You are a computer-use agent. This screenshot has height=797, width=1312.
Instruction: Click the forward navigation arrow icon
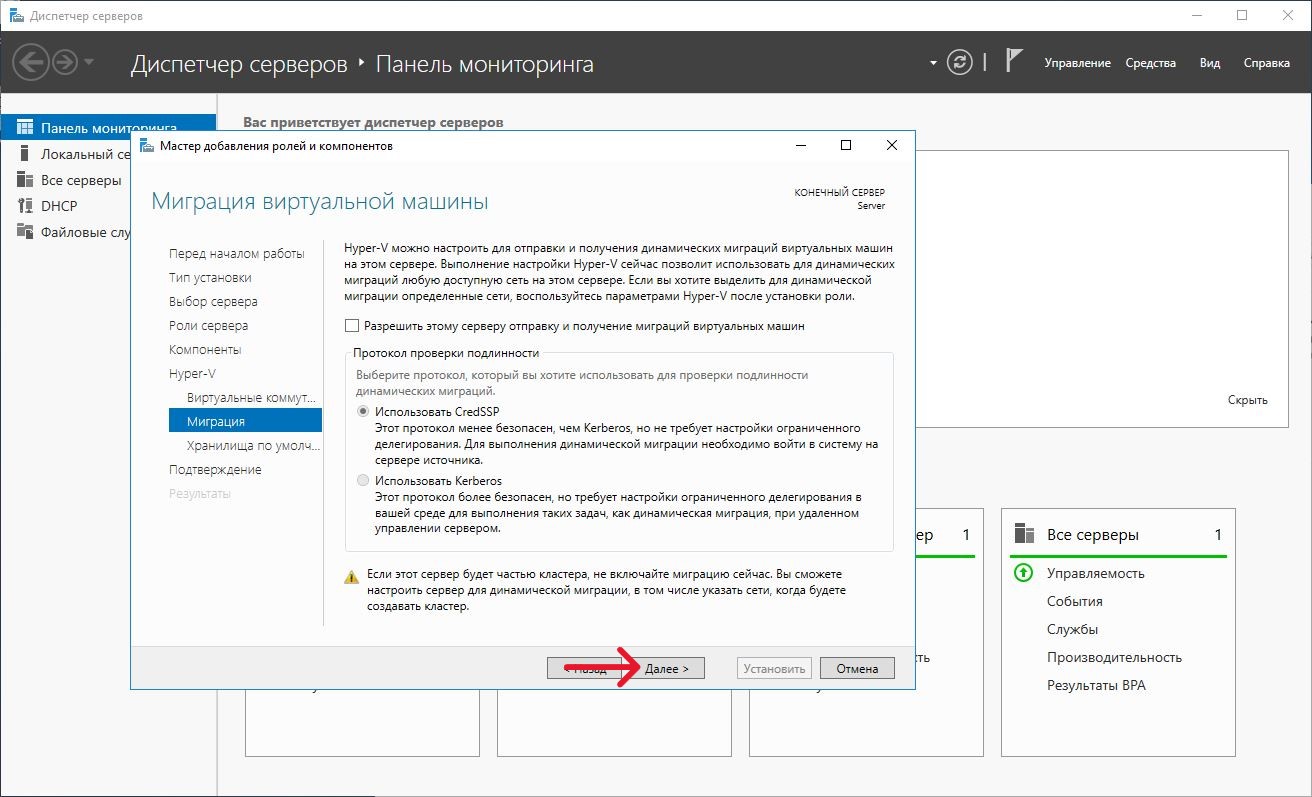[65, 63]
